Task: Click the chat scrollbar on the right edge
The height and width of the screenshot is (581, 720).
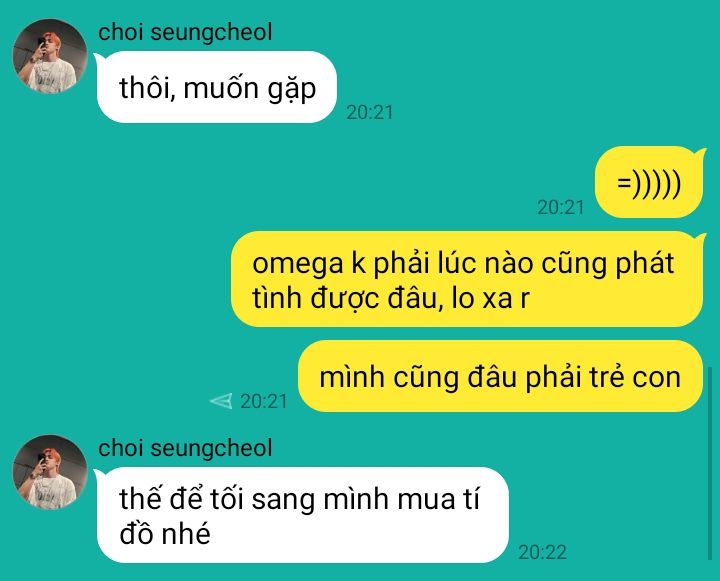Action: 710,463
